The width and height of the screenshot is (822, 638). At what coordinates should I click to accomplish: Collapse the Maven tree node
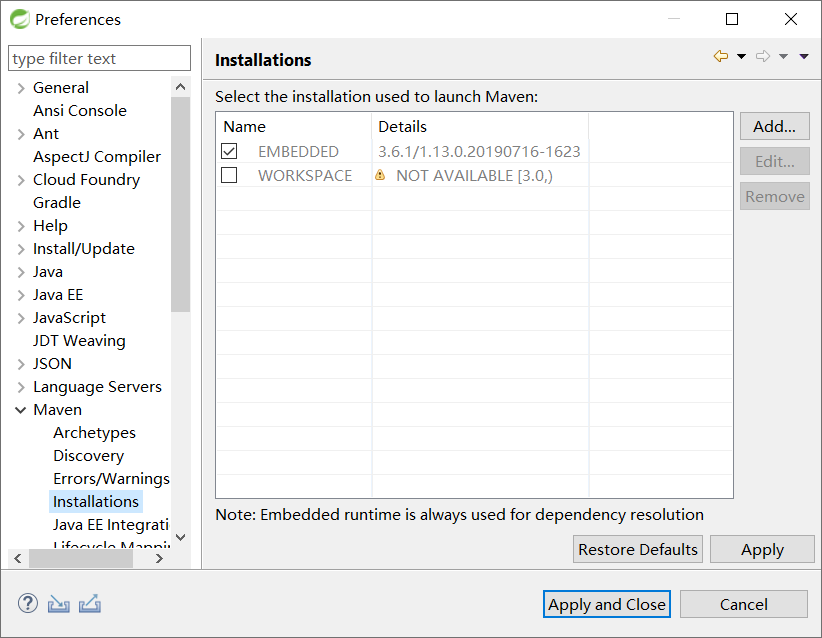pyautogui.click(x=20, y=410)
